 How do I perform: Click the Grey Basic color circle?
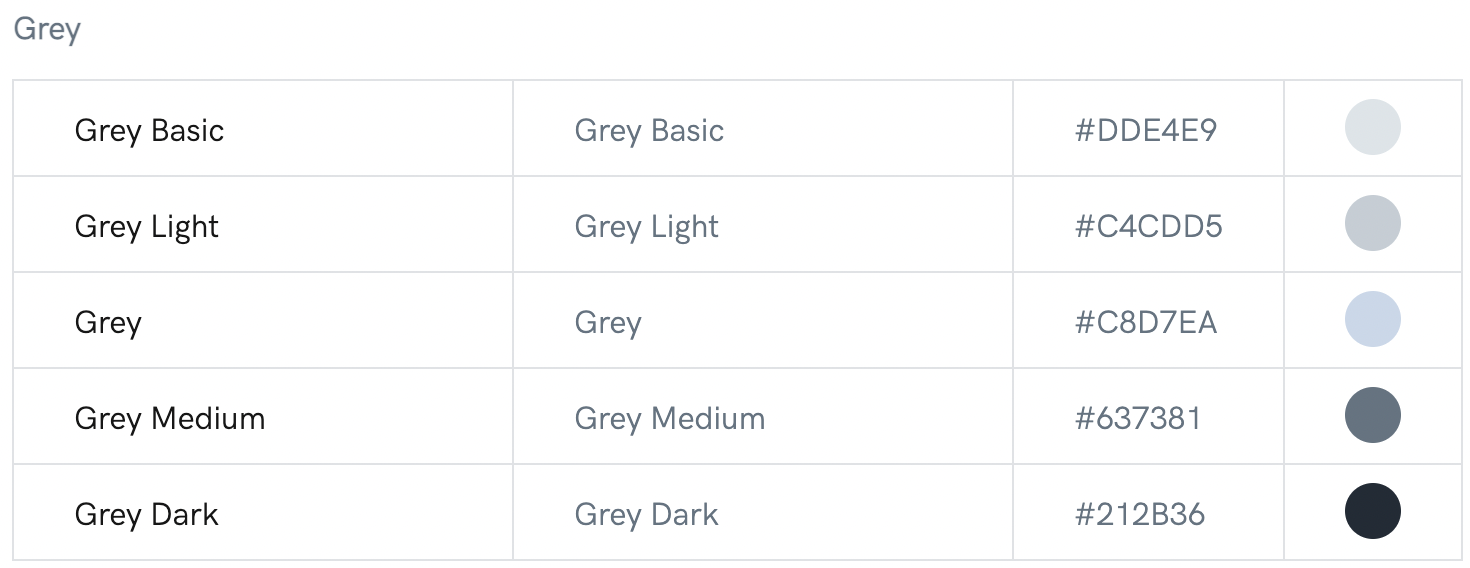tap(1372, 128)
